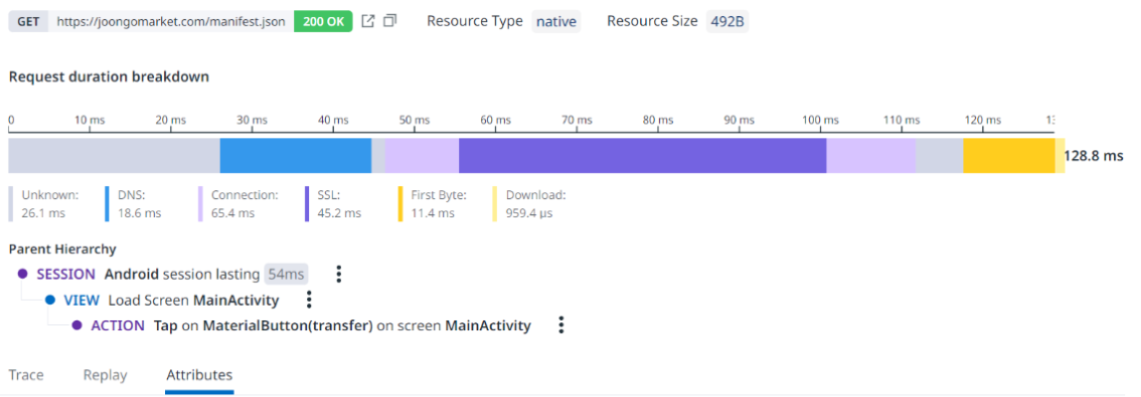Click the manifest.json request URL
1141x397 pixels.
pos(171,22)
